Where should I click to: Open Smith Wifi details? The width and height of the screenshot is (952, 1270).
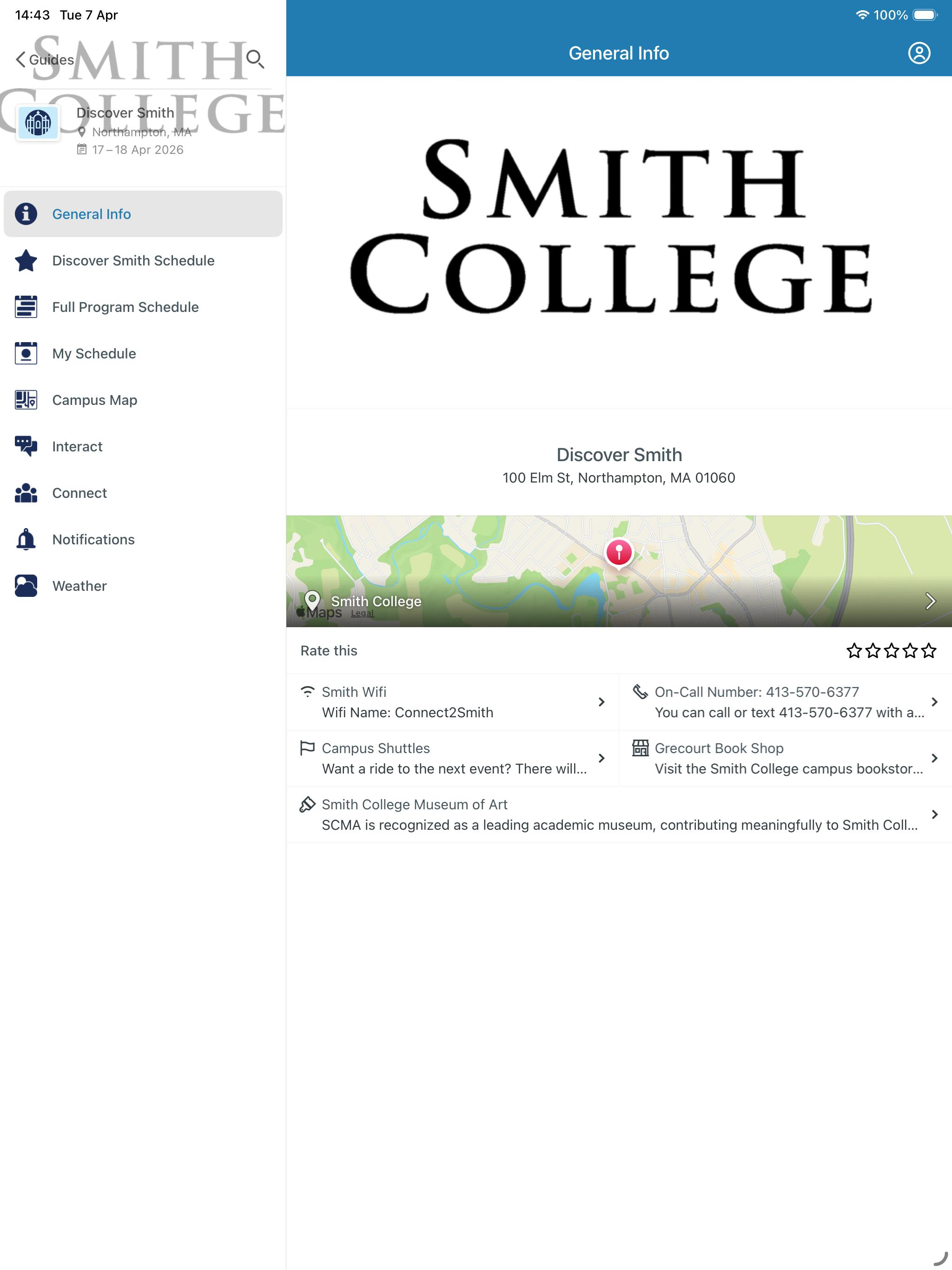click(x=452, y=701)
